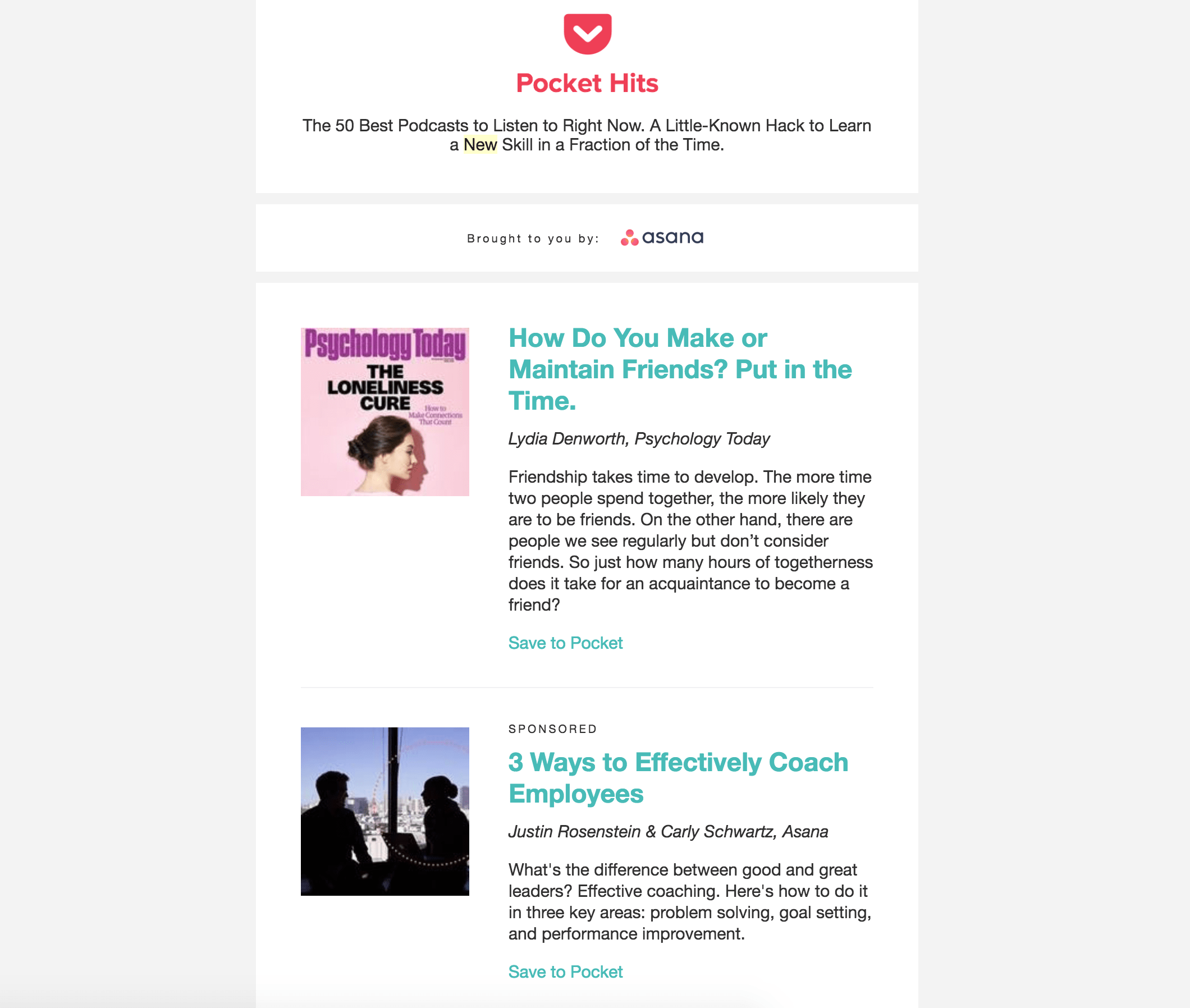This screenshot has width=1190, height=1008.
Task: Click the 'New' highlighted word link
Action: point(479,145)
